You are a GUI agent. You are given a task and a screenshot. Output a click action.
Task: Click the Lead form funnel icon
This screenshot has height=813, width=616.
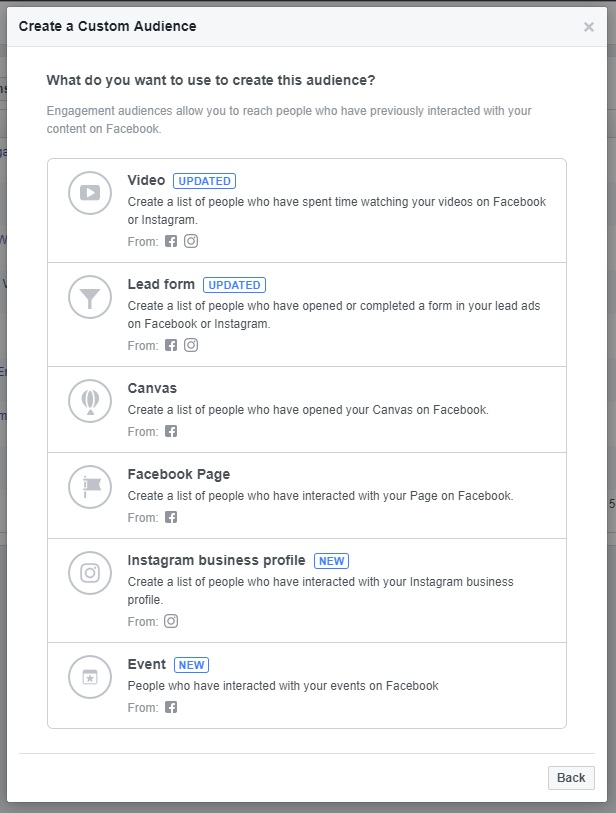(90, 297)
